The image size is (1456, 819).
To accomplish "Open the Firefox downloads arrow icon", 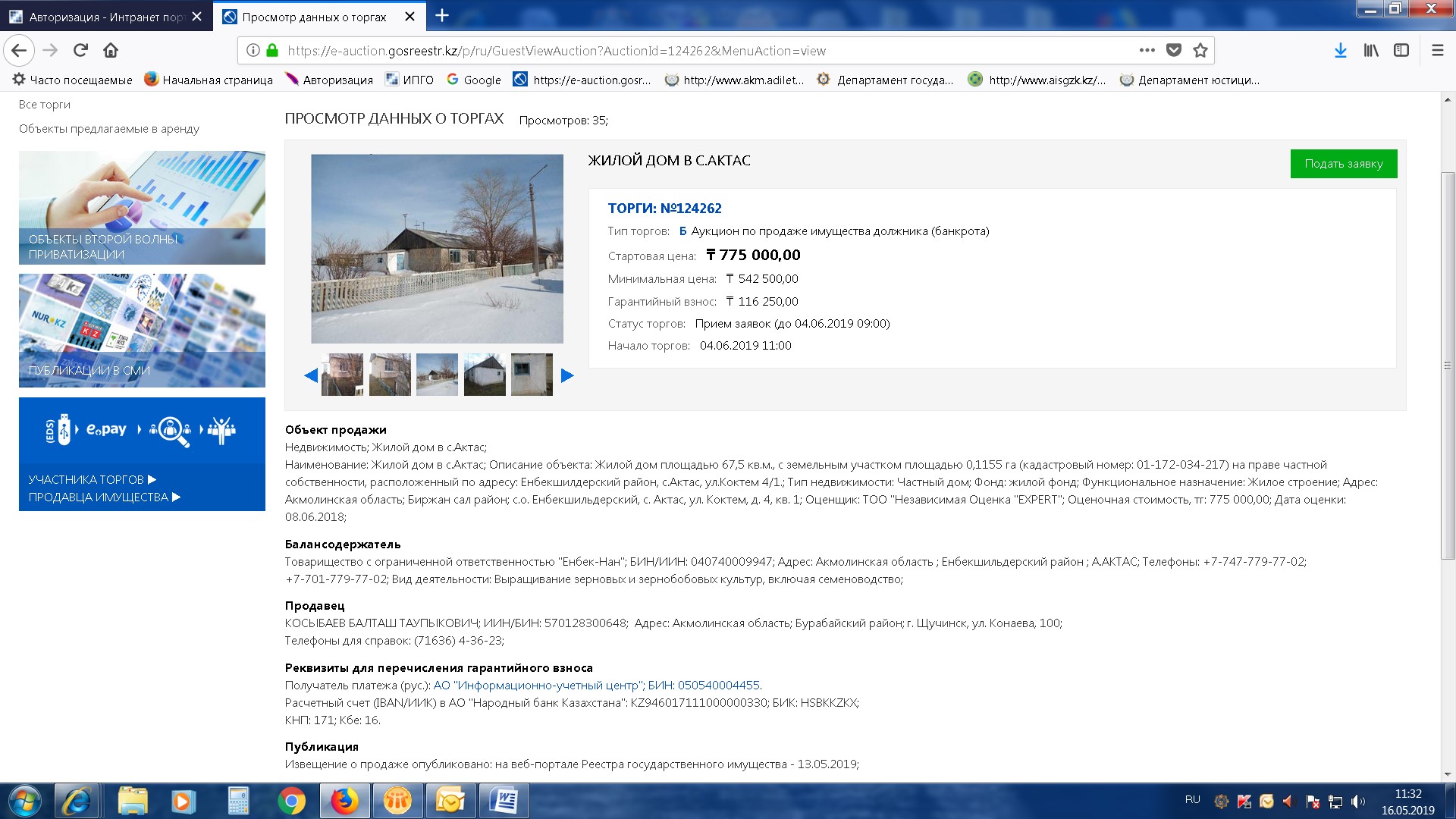I will point(1340,51).
